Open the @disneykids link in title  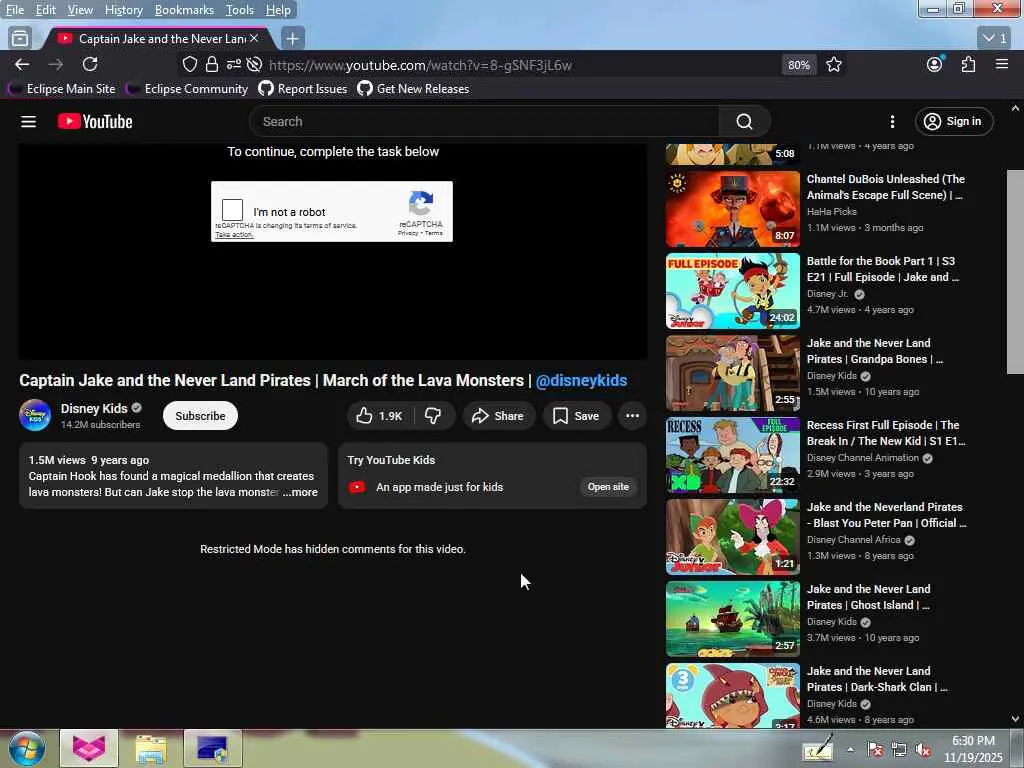581,380
